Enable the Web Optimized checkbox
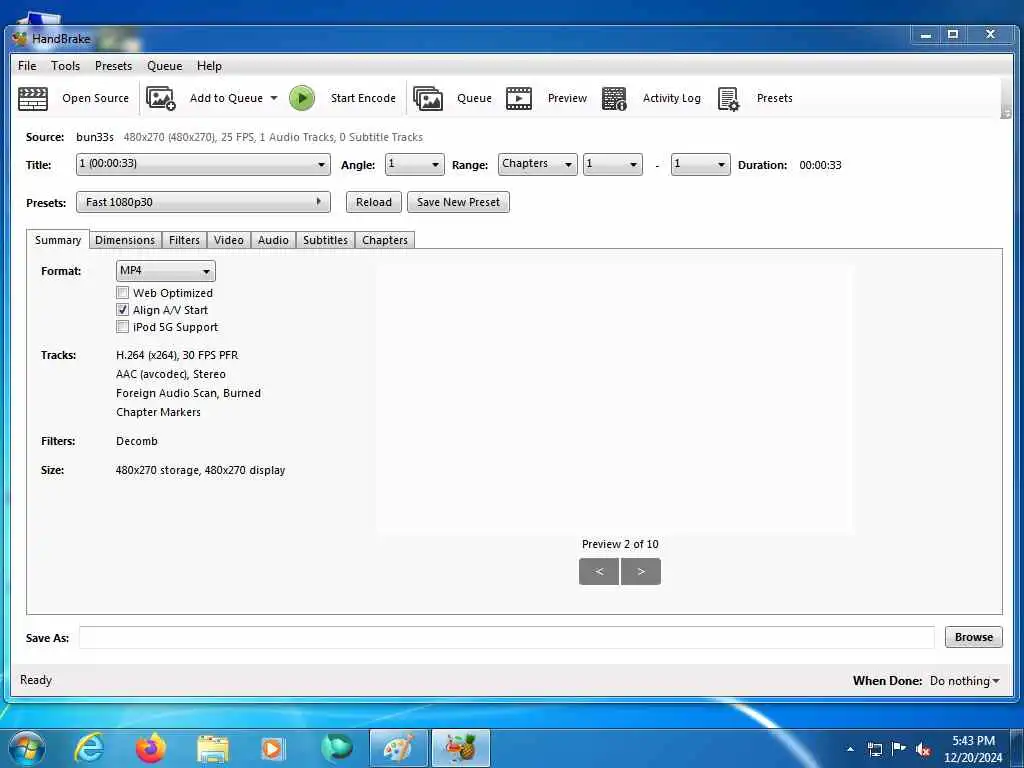The width and height of the screenshot is (1024, 768). click(x=122, y=293)
